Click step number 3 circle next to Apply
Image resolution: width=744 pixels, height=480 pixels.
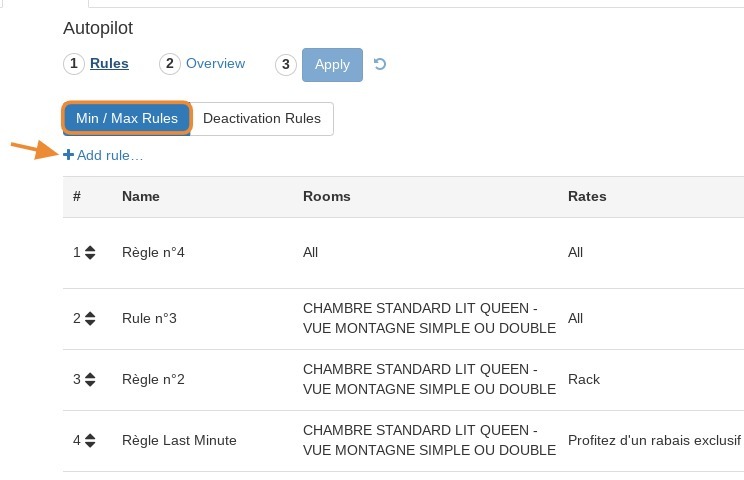[x=286, y=65]
